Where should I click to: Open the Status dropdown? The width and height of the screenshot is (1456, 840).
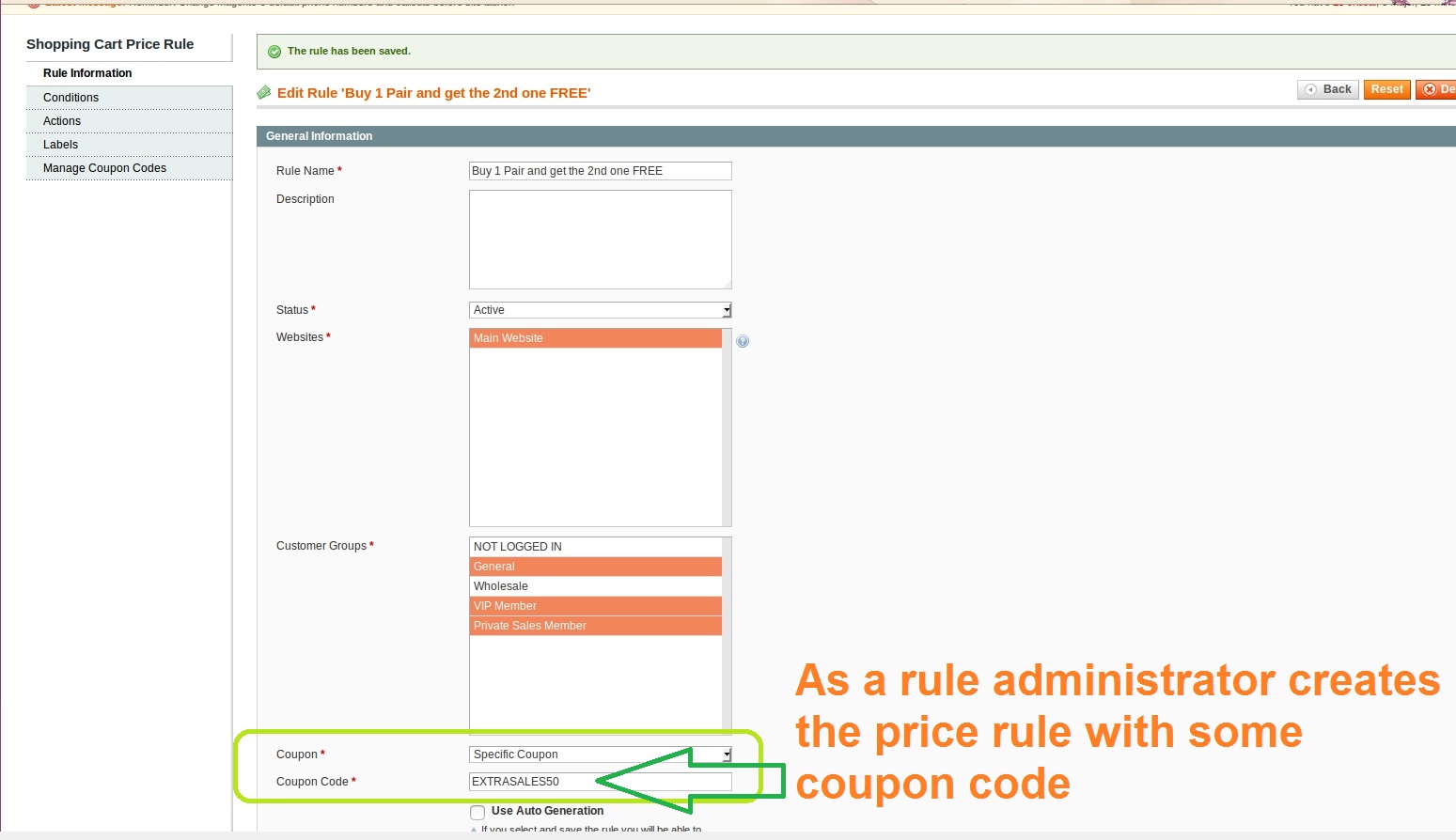pyautogui.click(x=601, y=310)
